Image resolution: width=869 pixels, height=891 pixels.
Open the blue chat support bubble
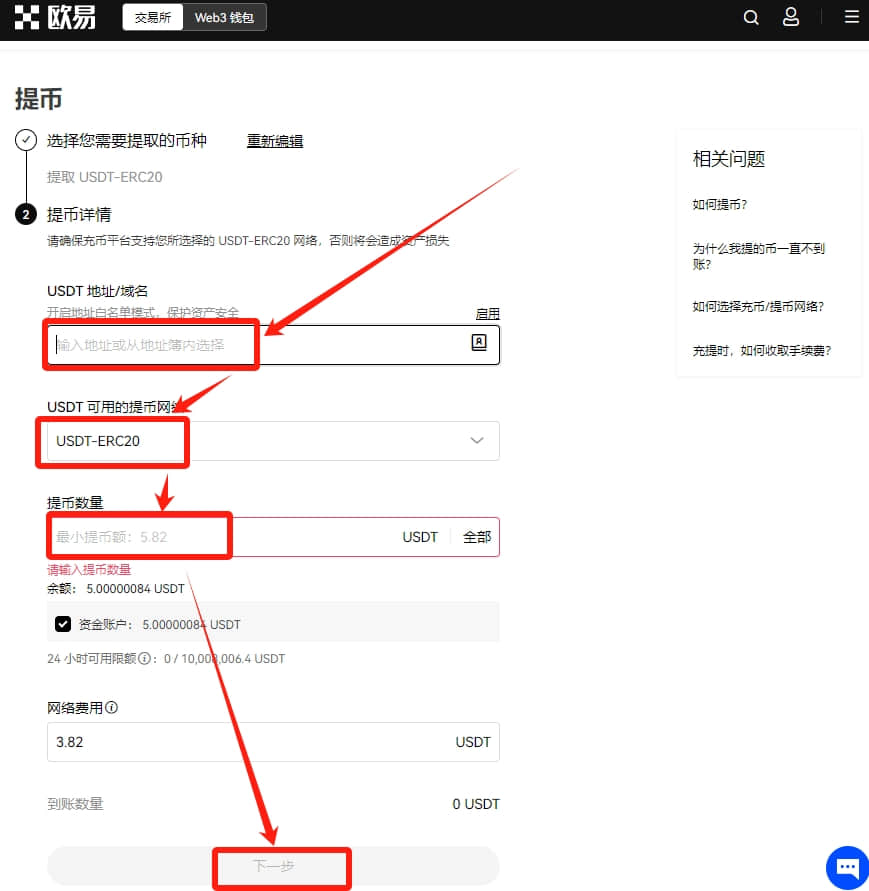[847, 867]
